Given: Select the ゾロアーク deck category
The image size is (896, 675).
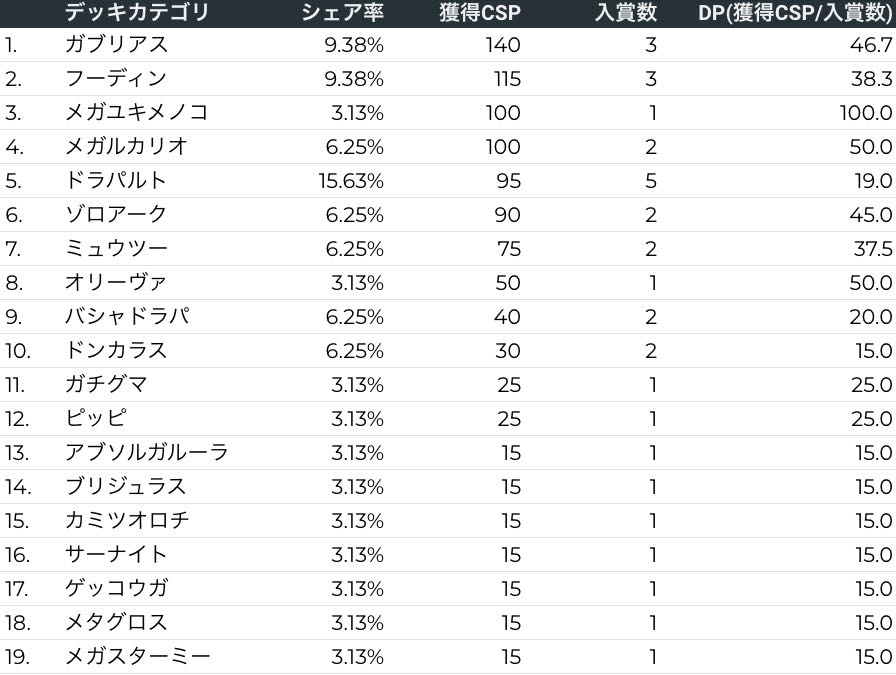Looking at the screenshot, I should click(x=116, y=215).
